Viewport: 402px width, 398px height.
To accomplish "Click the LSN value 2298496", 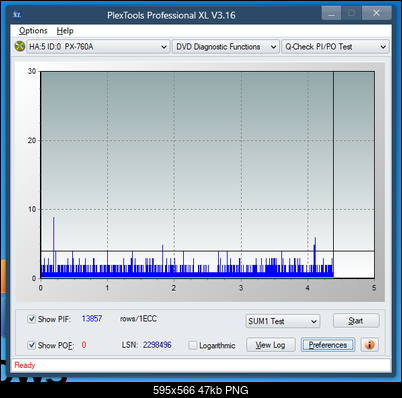I will click(157, 345).
